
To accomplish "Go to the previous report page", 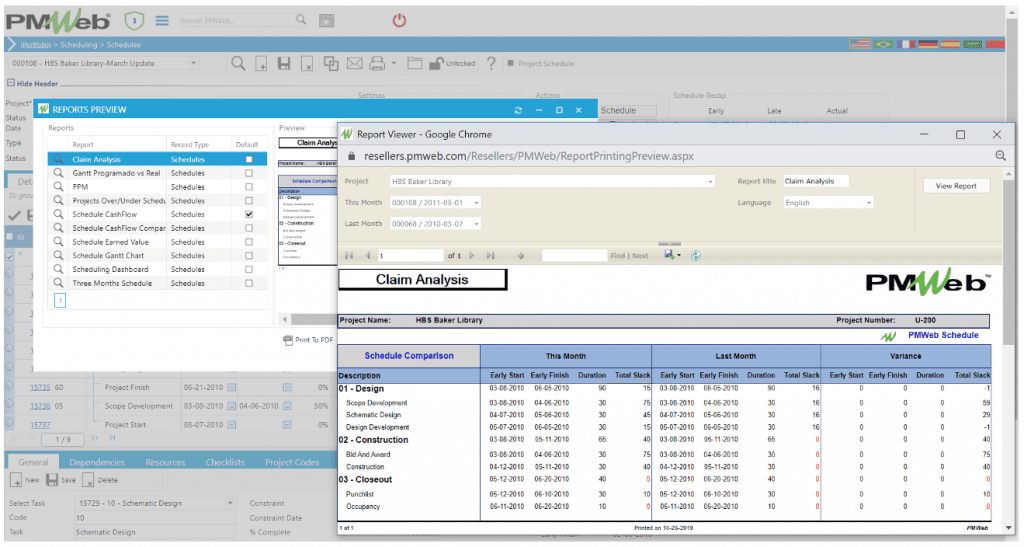I will pos(368,256).
